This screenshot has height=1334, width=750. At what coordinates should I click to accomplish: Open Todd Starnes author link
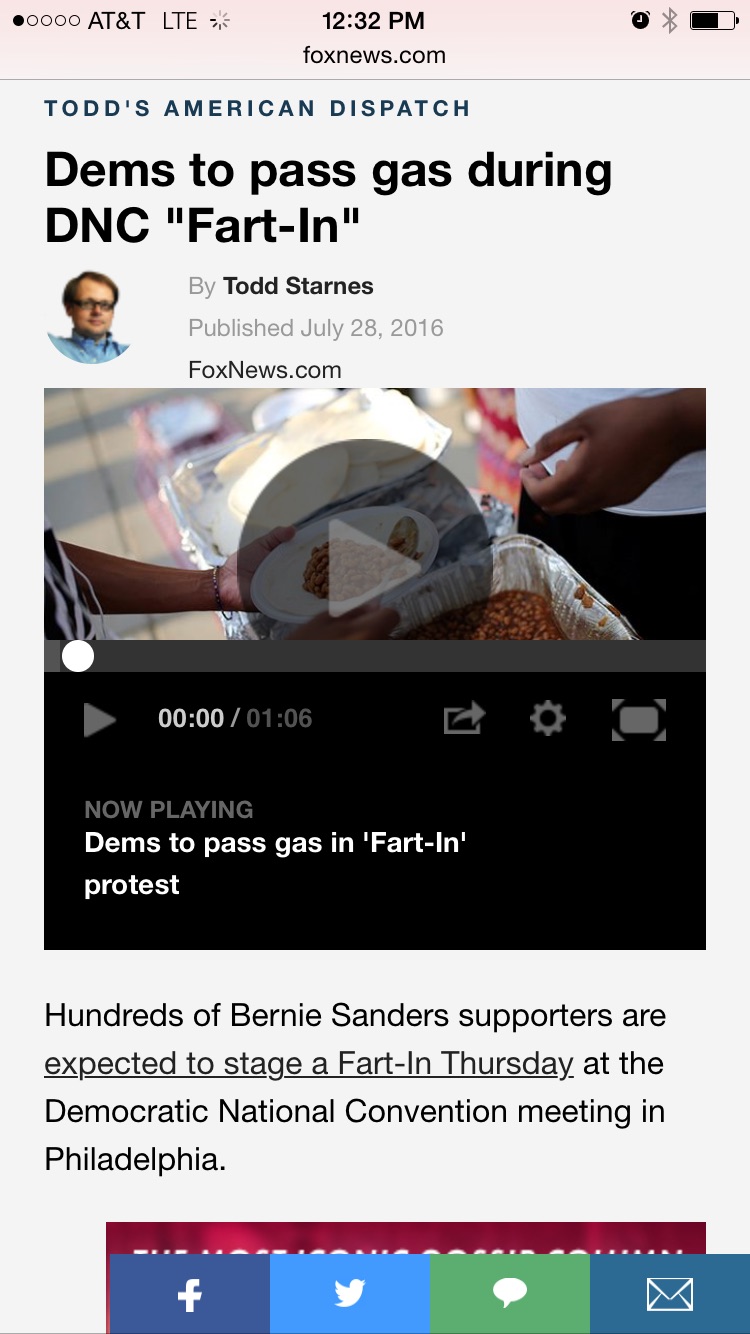(298, 286)
